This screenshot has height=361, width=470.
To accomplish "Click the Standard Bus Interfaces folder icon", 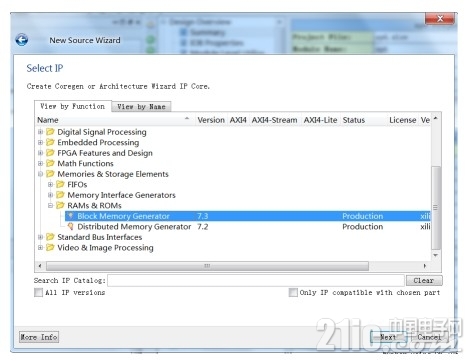I will 50,237.
